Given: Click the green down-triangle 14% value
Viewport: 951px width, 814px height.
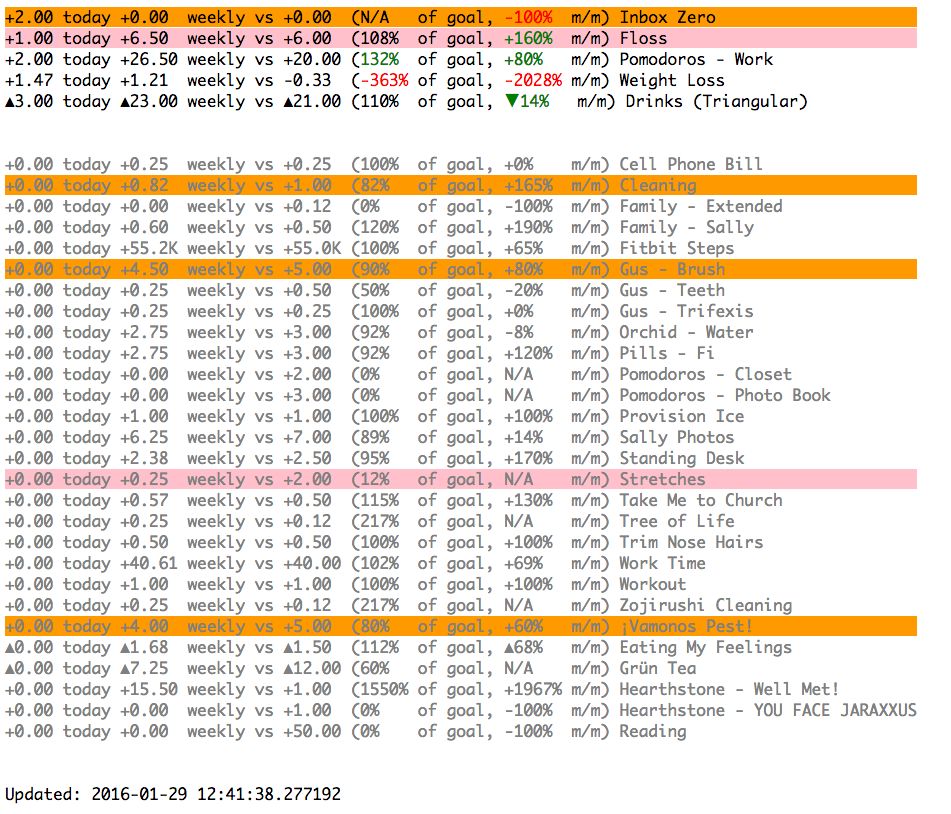Looking at the screenshot, I should coord(528,101).
